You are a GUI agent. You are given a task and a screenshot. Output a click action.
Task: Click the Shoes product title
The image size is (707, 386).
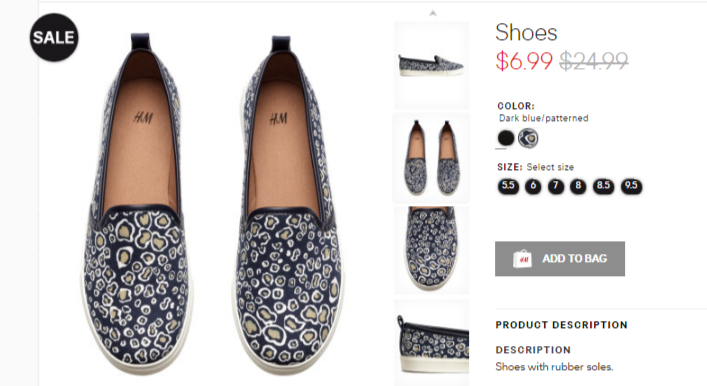[526, 32]
